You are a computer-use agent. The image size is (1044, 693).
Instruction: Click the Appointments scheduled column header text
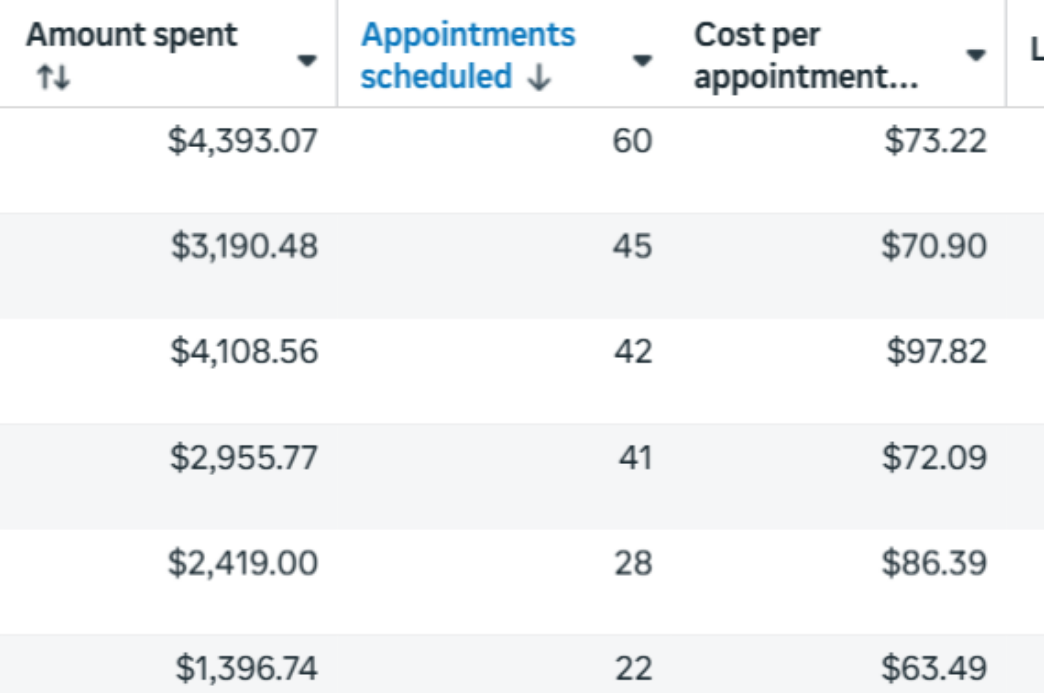467,55
